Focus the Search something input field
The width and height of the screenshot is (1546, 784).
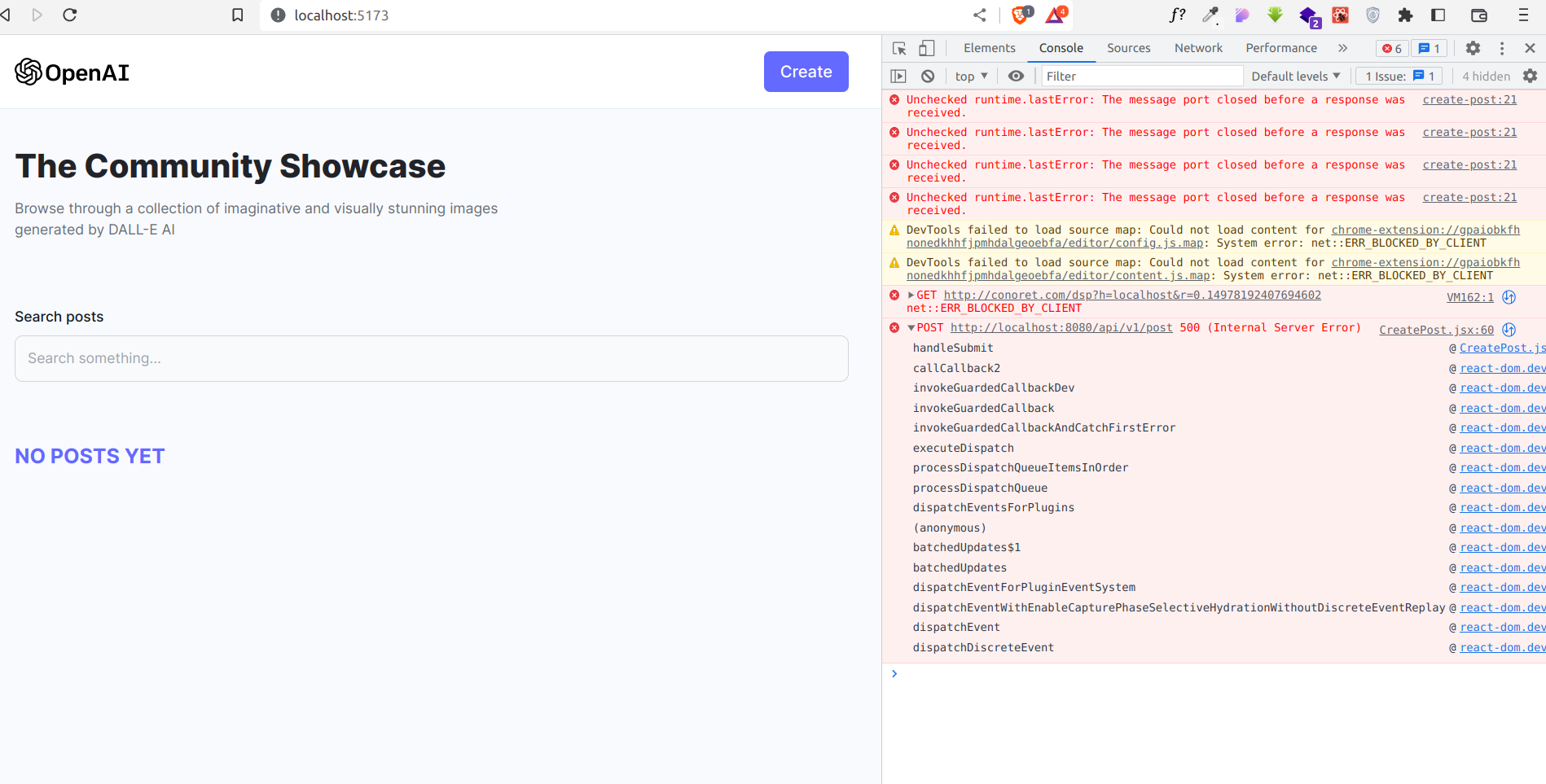[432, 358]
